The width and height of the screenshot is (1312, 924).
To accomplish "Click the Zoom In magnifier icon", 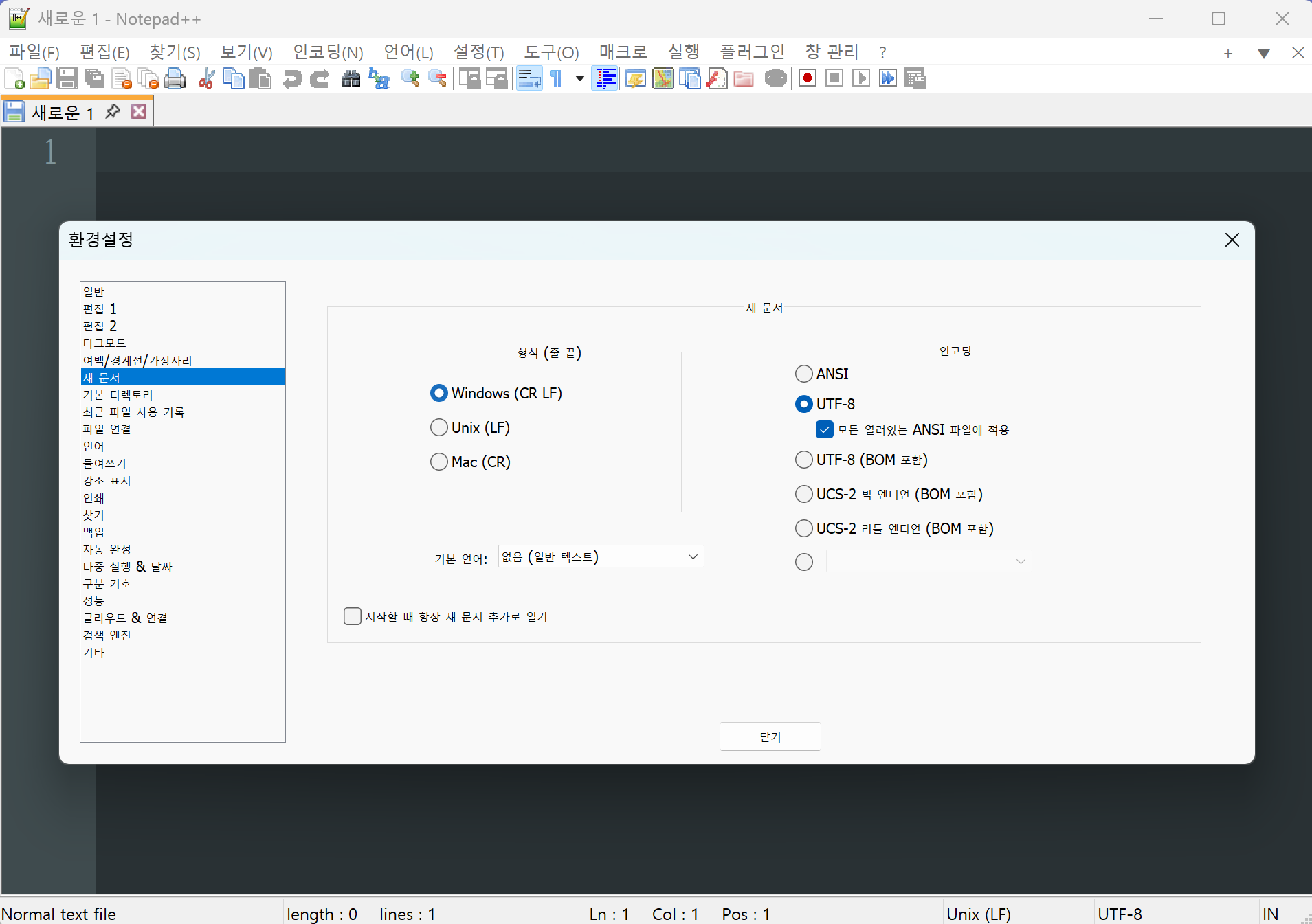I will click(x=411, y=79).
